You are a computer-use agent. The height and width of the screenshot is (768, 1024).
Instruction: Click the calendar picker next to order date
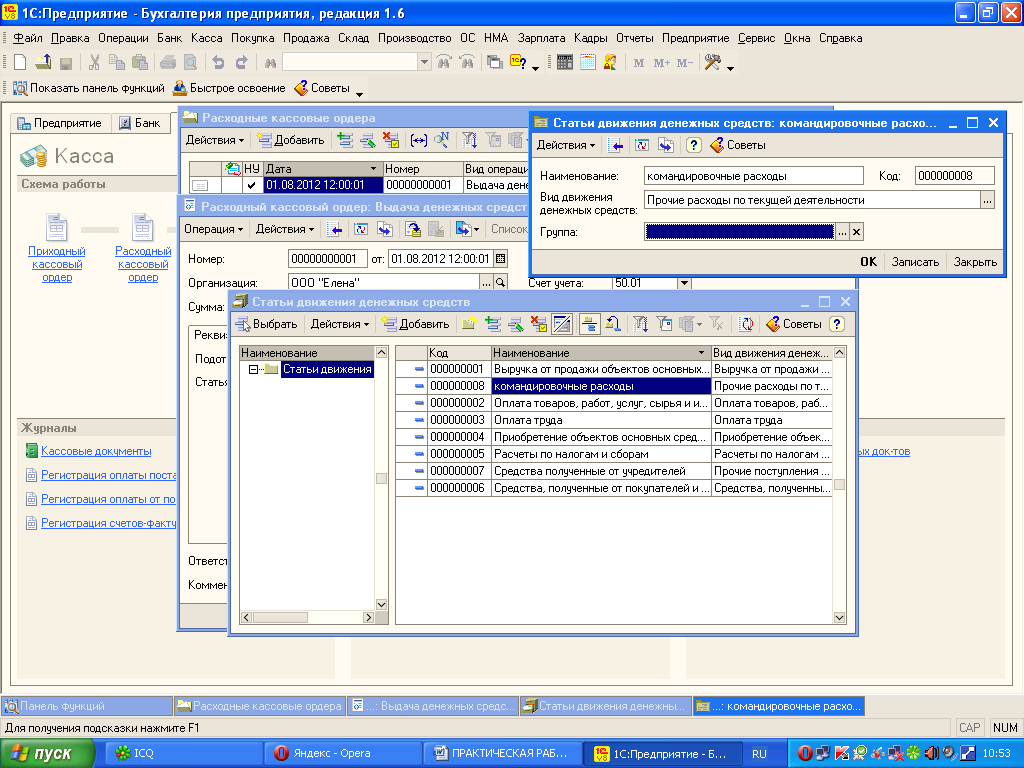[x=501, y=259]
